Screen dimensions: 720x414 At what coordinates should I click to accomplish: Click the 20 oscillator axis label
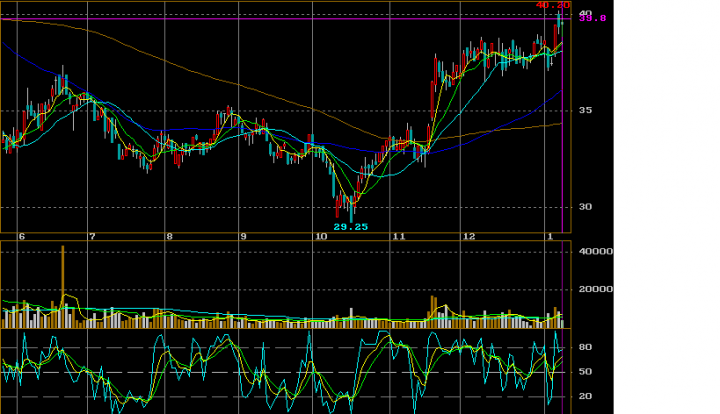click(585, 396)
